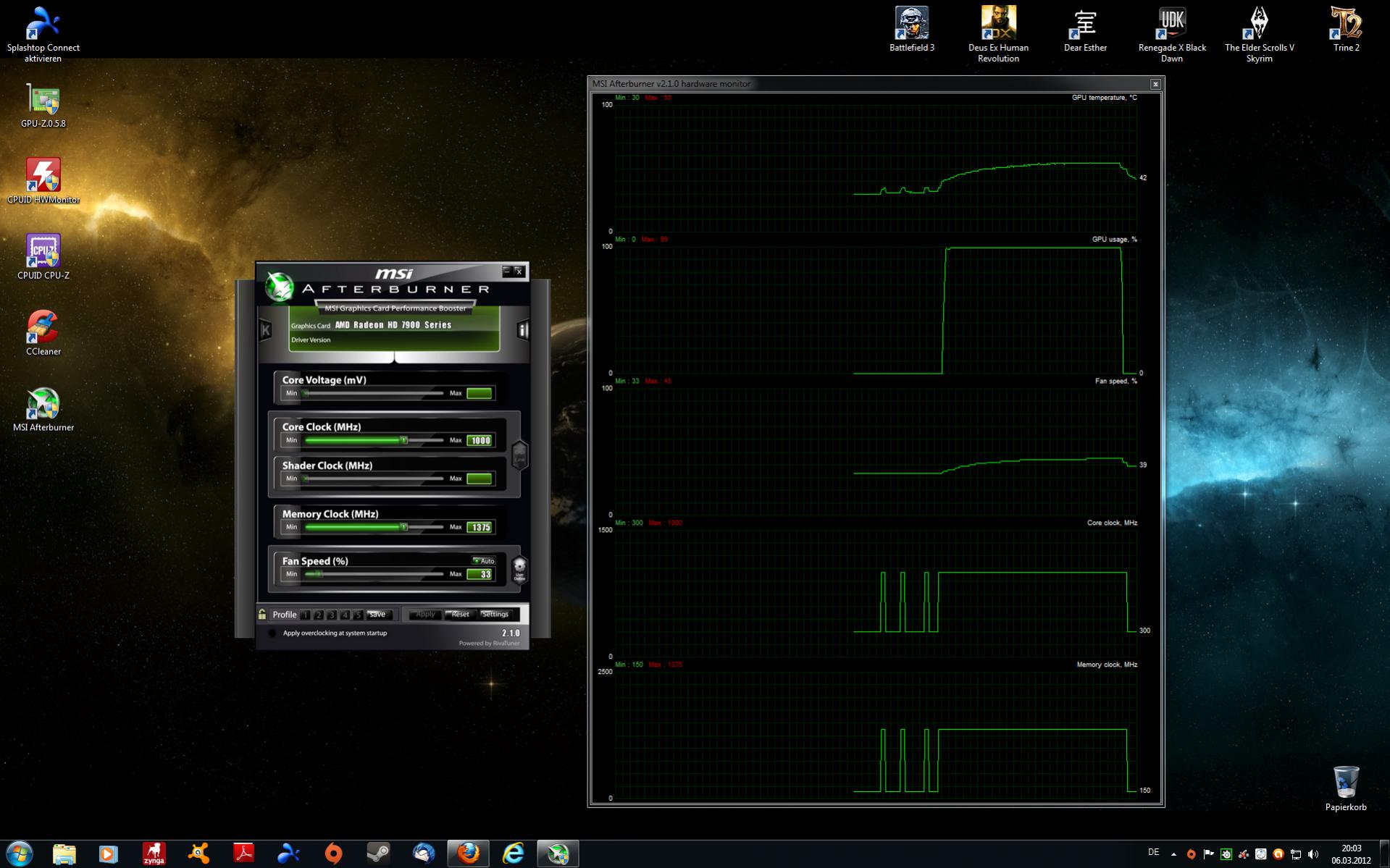The image size is (1390, 868).
Task: Select the Dear Esther desktop icon
Action: [1085, 29]
